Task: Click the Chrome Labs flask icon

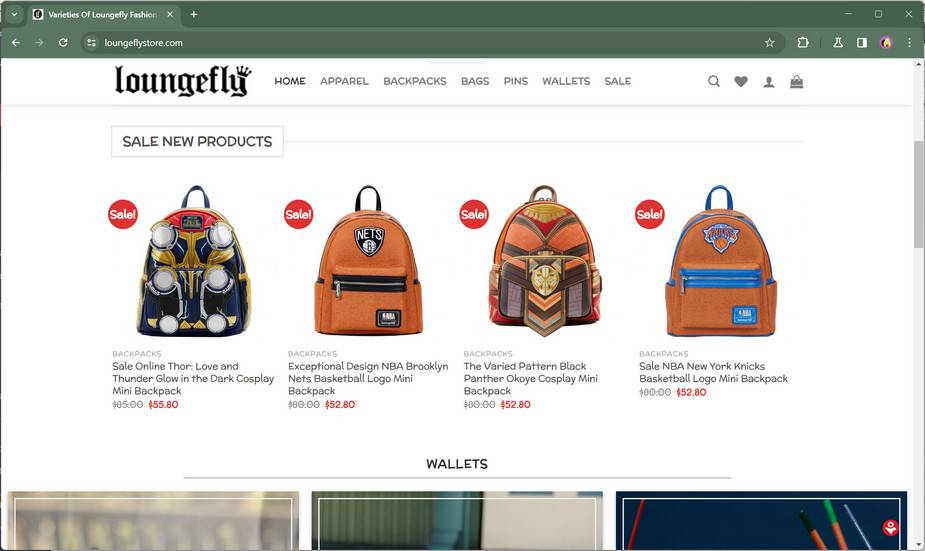Action: click(x=838, y=42)
